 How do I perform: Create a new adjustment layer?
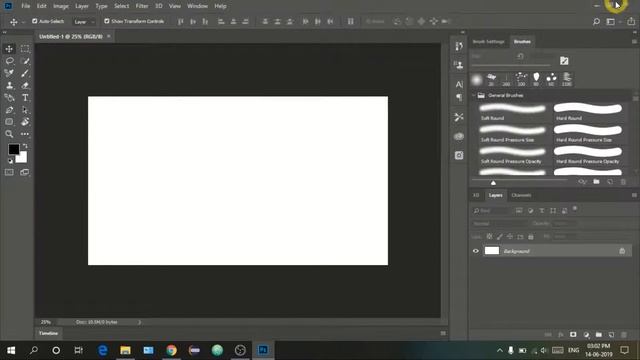tap(586, 335)
